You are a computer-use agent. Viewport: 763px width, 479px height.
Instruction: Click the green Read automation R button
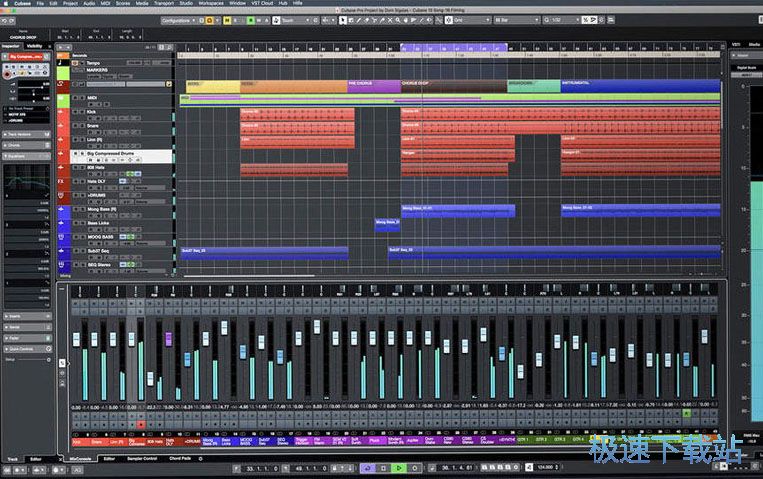pos(251,20)
